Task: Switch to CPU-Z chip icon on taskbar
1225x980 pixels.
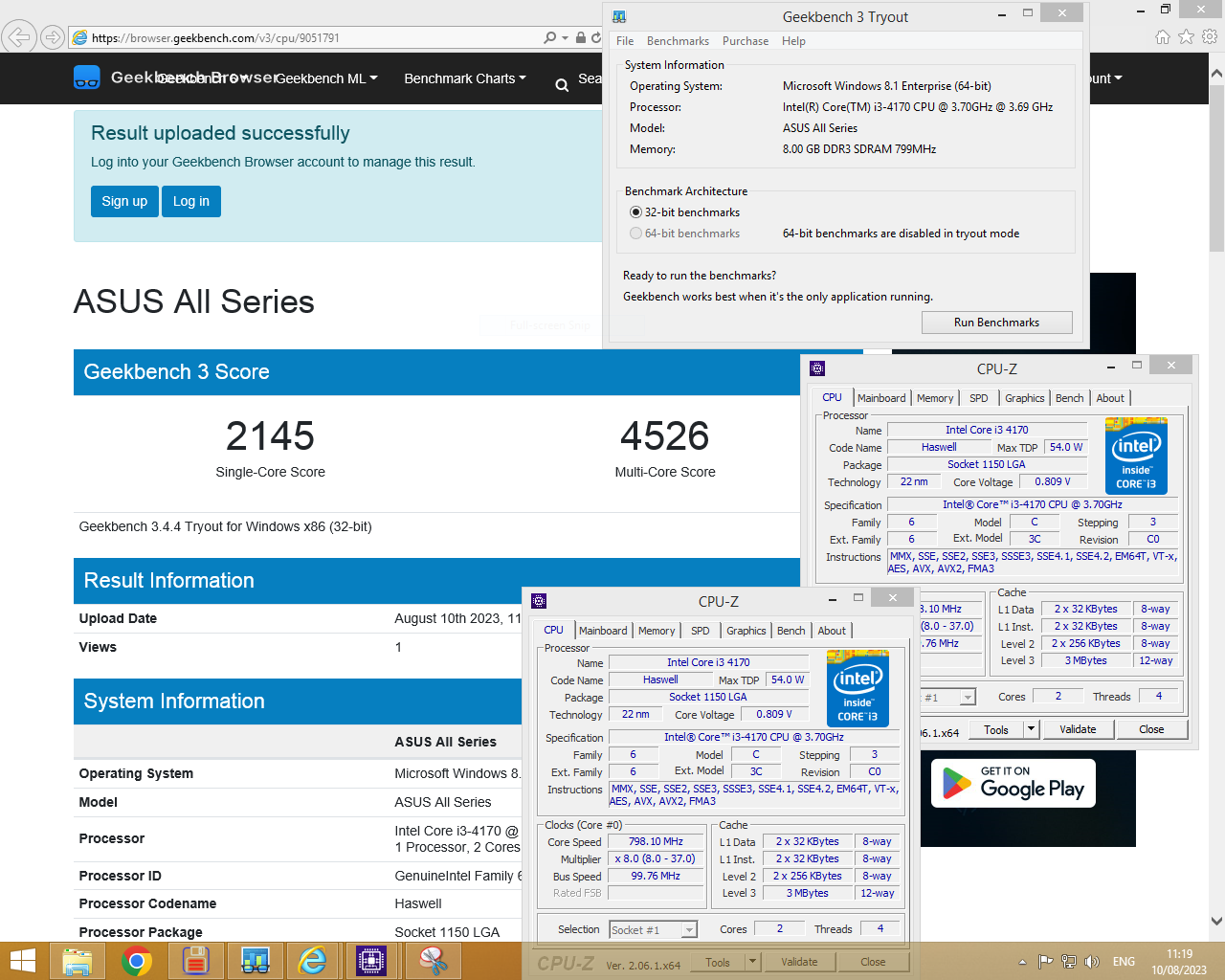Action: click(x=371, y=961)
